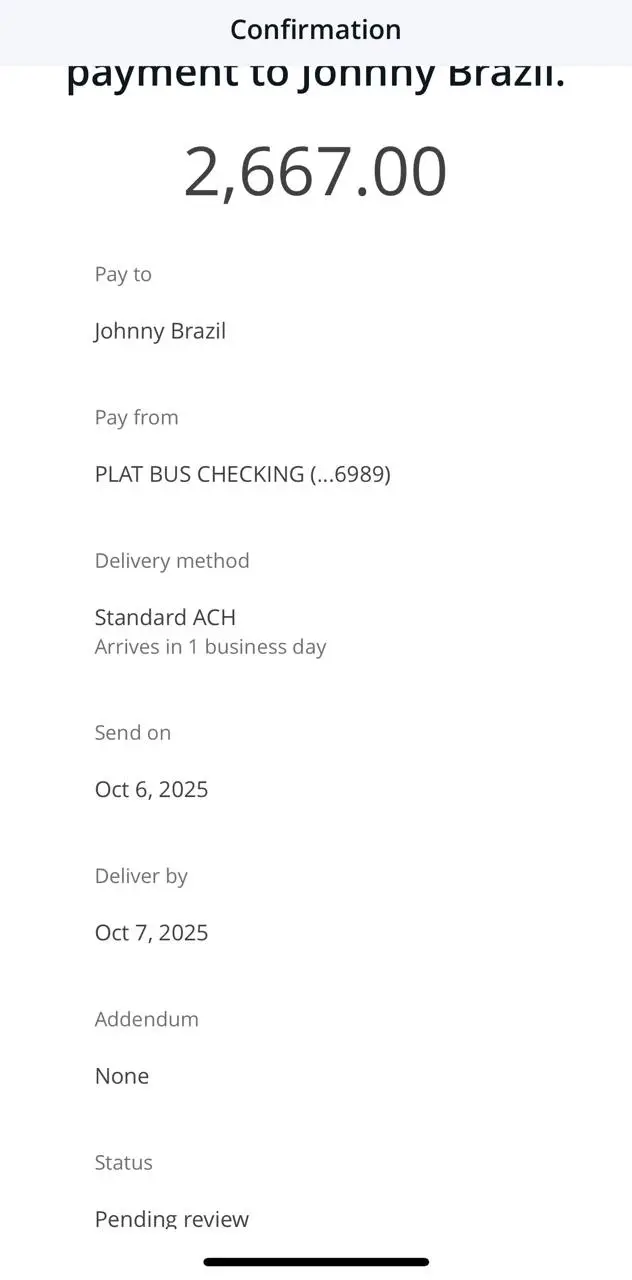This screenshot has width=632, height=1280.
Task: Tap the 'Delivery method' label
Action: (172, 561)
